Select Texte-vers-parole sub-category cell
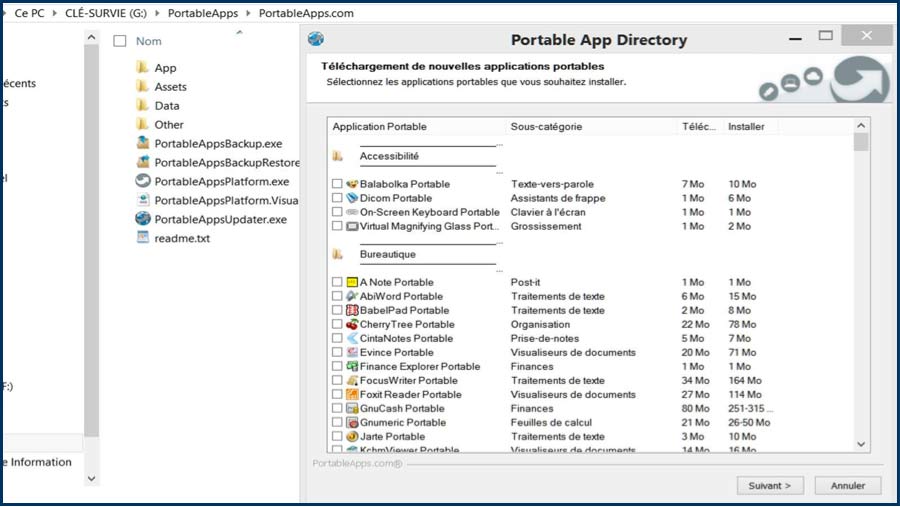This screenshot has height=507, width=900. coord(552,184)
